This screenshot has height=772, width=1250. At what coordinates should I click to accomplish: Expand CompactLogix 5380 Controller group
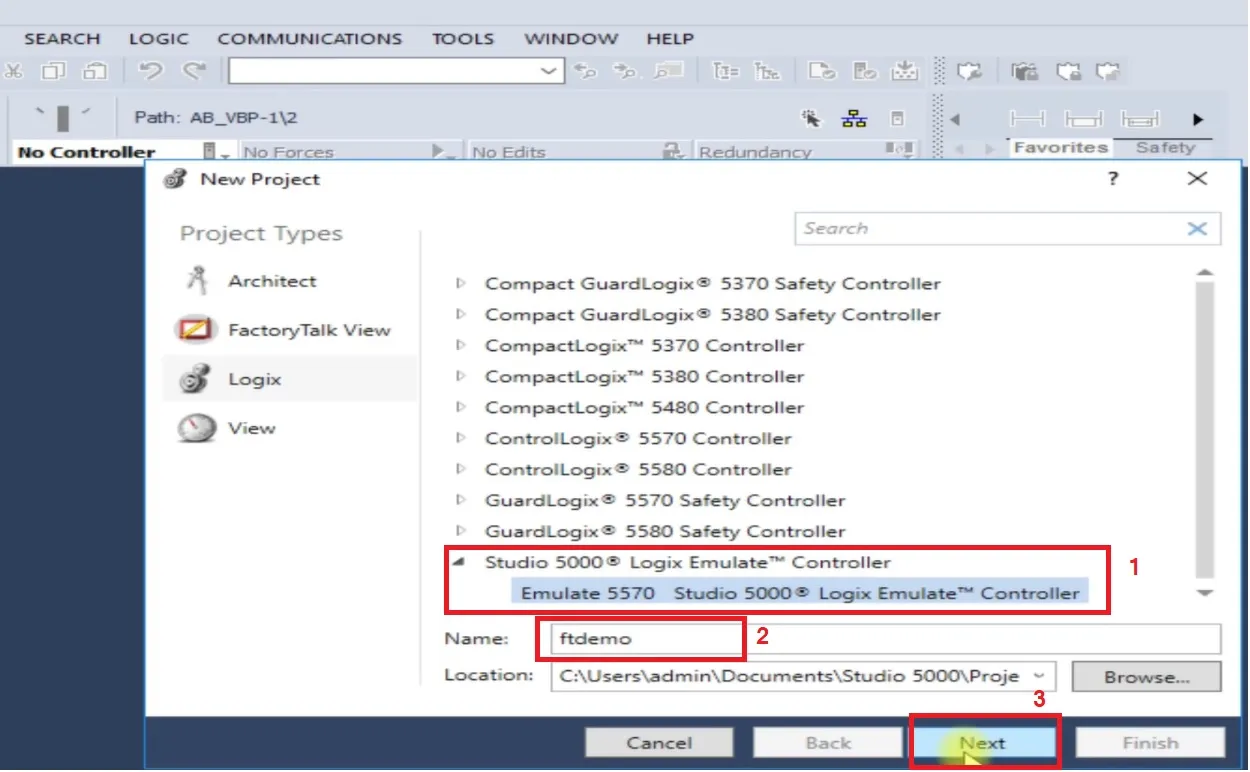tap(461, 377)
